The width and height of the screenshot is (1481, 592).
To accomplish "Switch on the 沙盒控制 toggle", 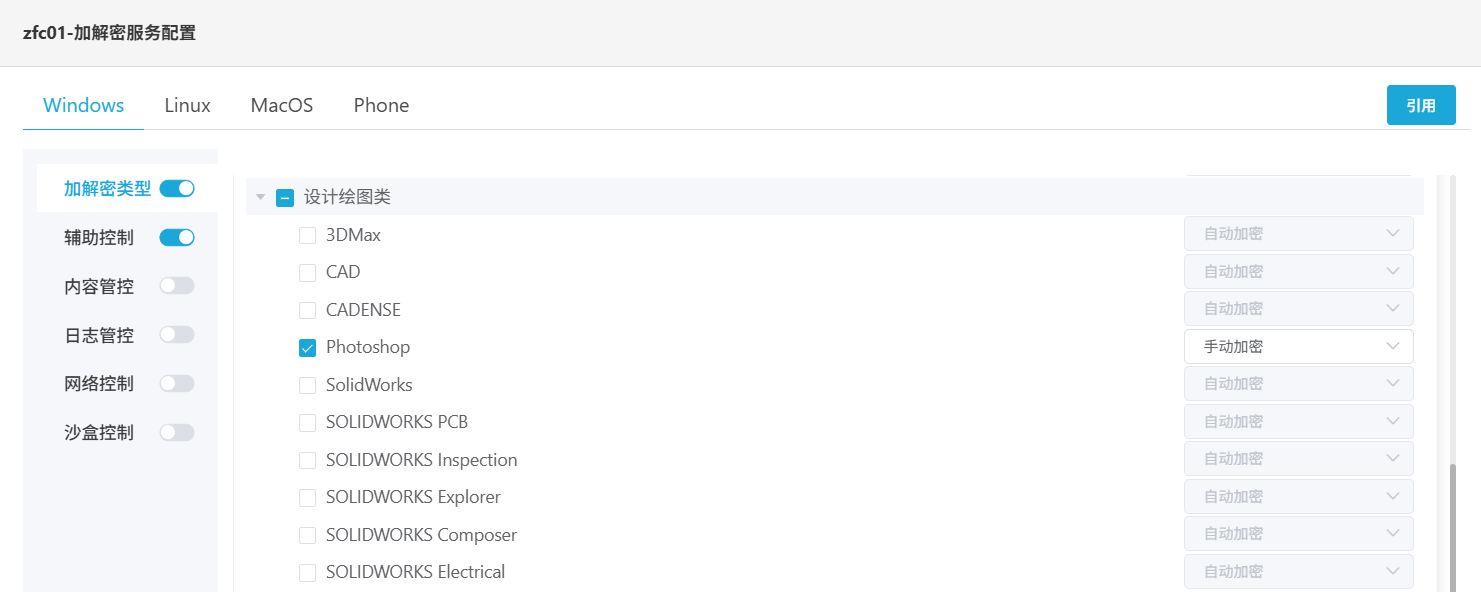I will 177,432.
